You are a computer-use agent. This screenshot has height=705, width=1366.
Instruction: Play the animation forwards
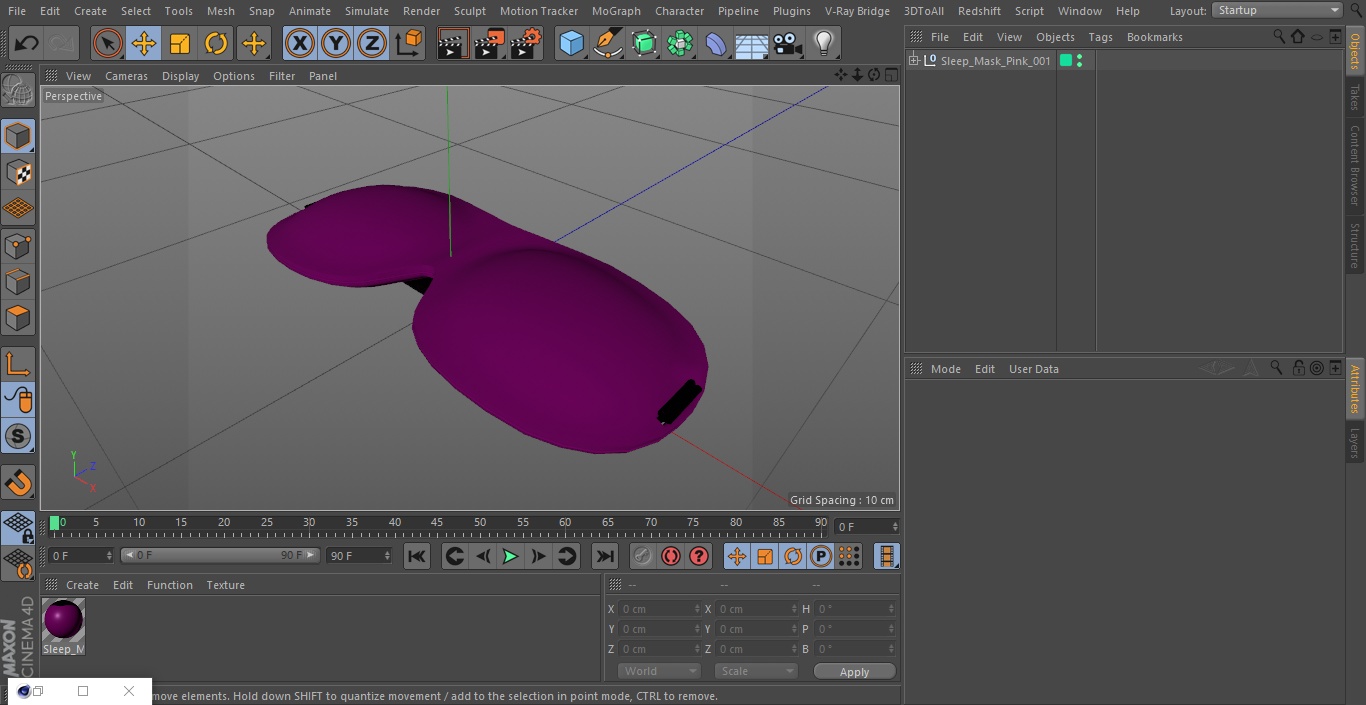tap(510, 556)
